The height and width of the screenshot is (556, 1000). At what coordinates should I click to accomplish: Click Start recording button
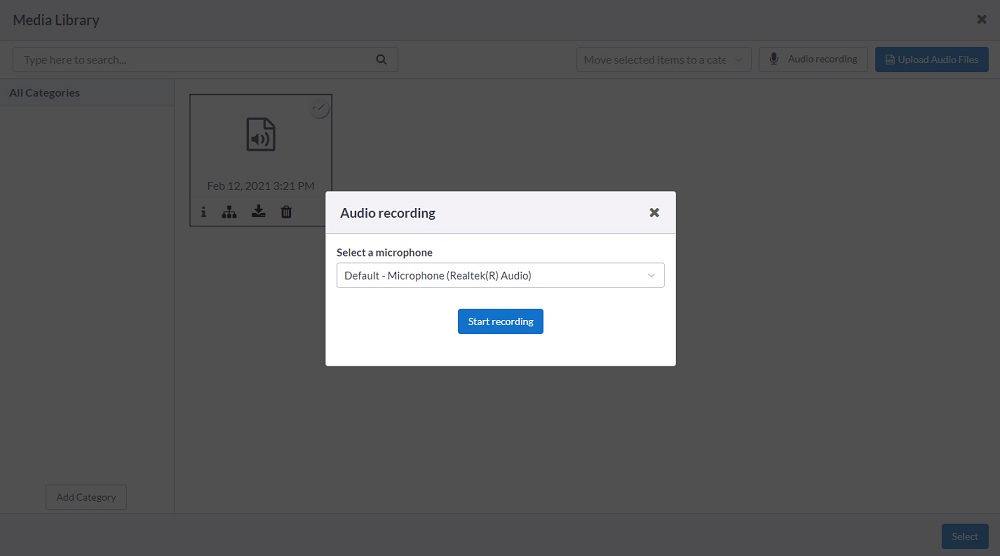[x=500, y=321]
